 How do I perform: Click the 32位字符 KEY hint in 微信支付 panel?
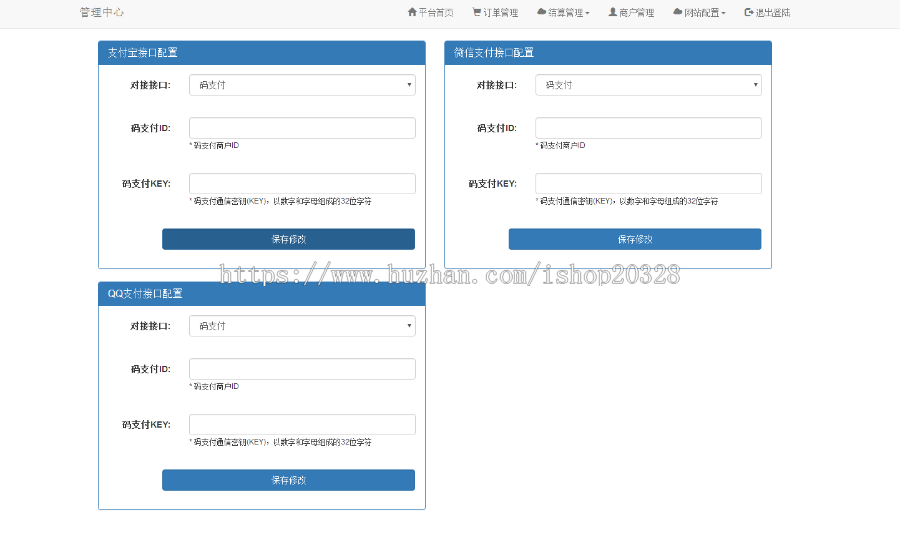tap(627, 201)
